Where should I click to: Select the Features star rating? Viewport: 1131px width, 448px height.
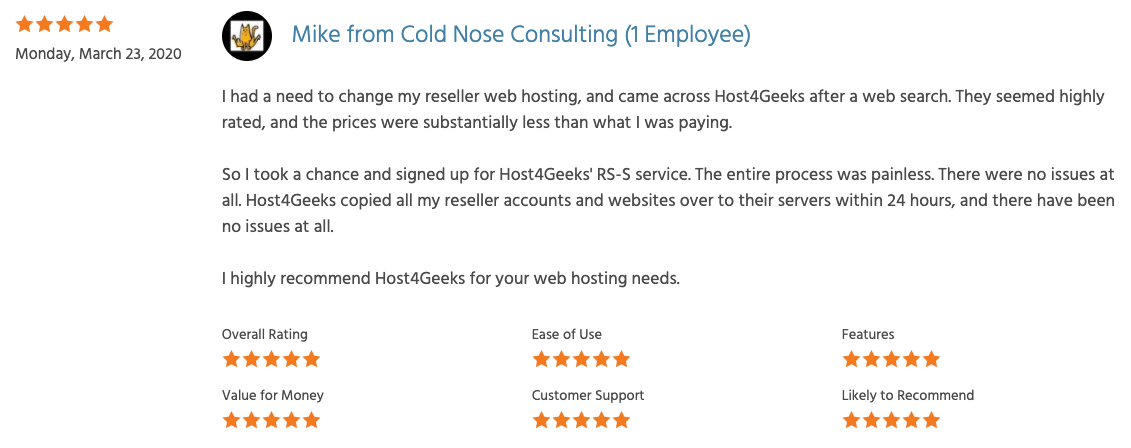coord(891,359)
